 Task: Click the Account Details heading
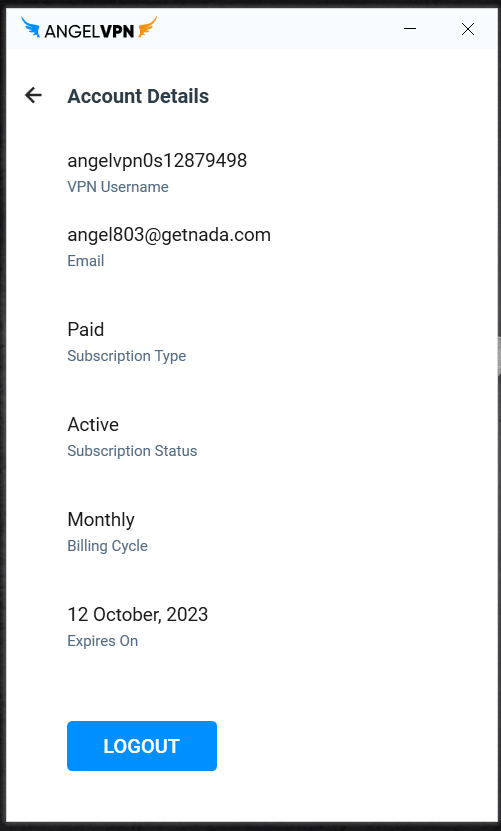coord(138,96)
